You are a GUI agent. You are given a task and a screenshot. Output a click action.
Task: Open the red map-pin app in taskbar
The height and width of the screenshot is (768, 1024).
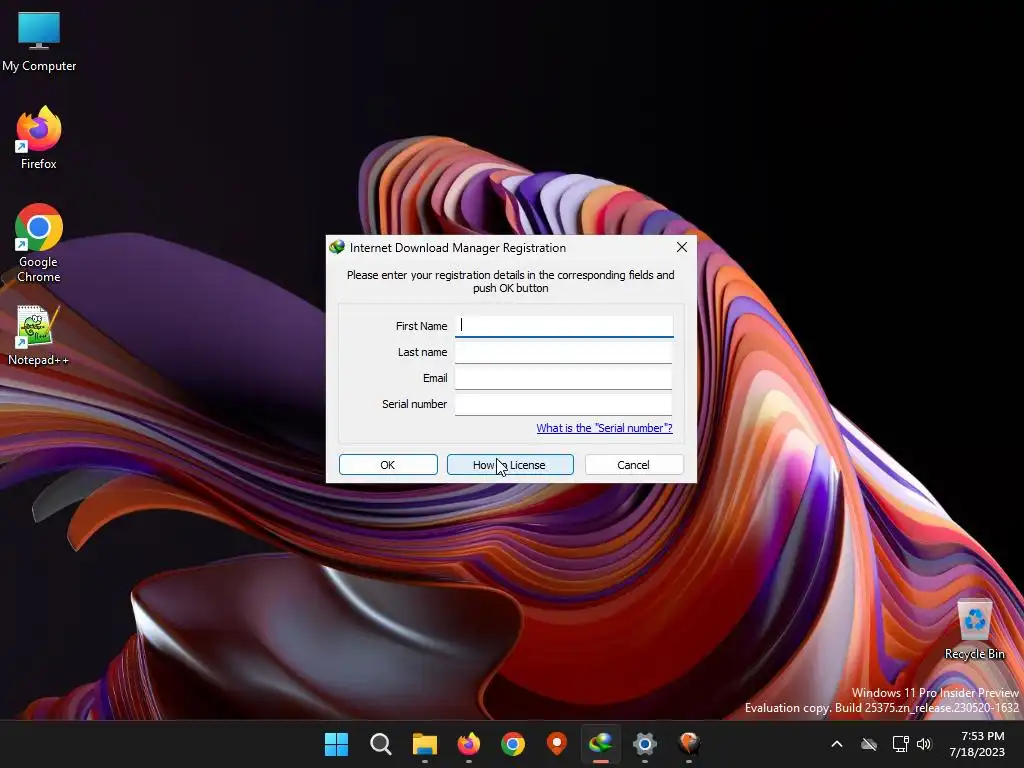[x=556, y=744]
